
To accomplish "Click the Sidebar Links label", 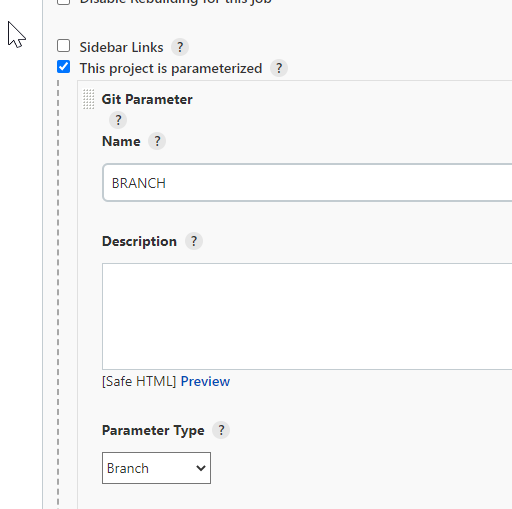I will pos(121,47).
